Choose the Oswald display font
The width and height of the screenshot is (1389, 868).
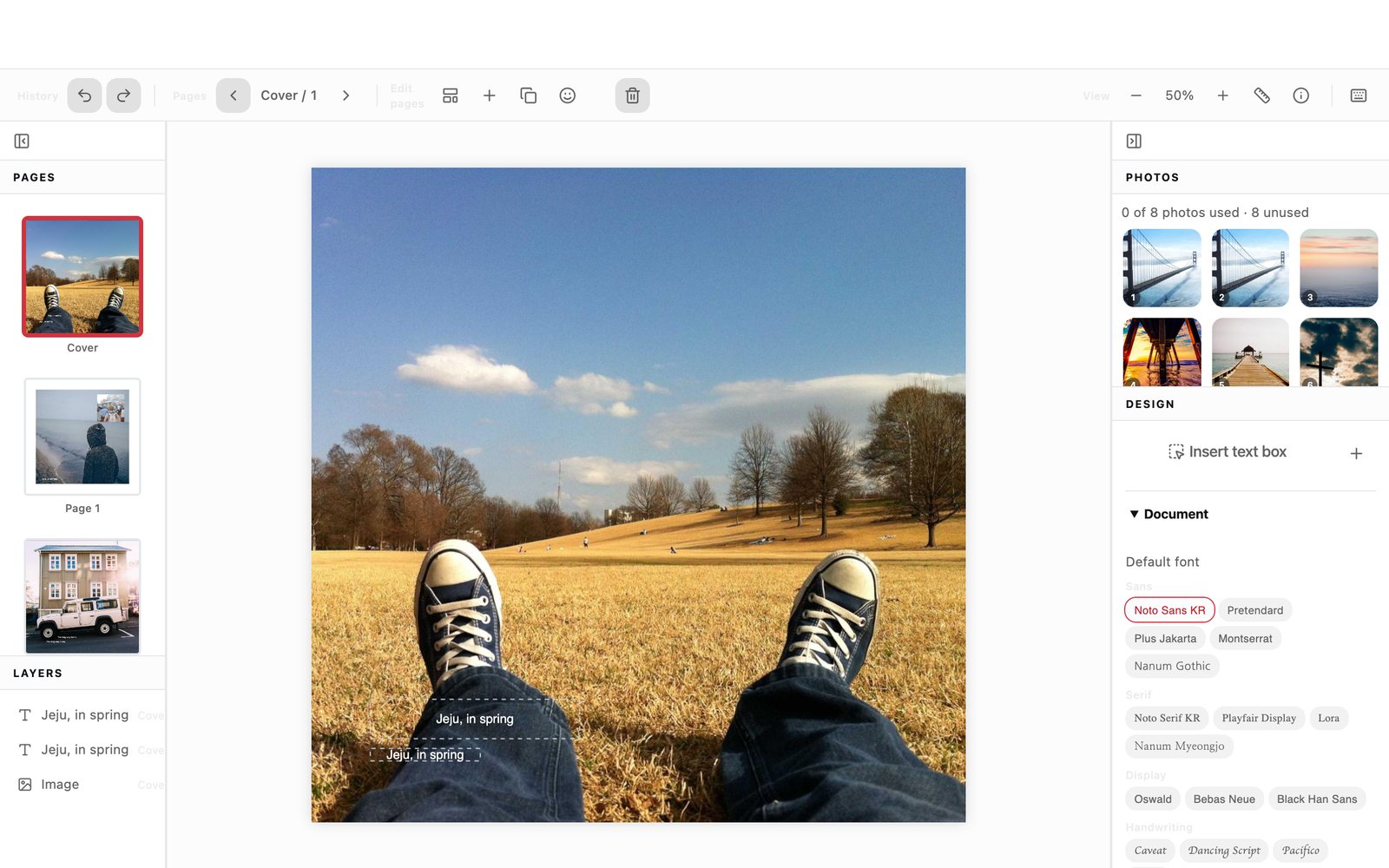pos(1152,799)
